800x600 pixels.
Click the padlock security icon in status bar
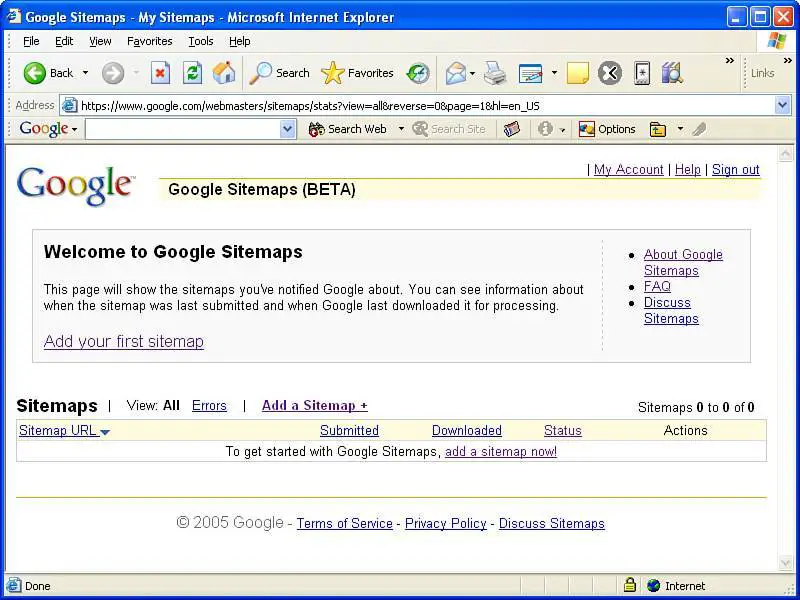[630, 585]
